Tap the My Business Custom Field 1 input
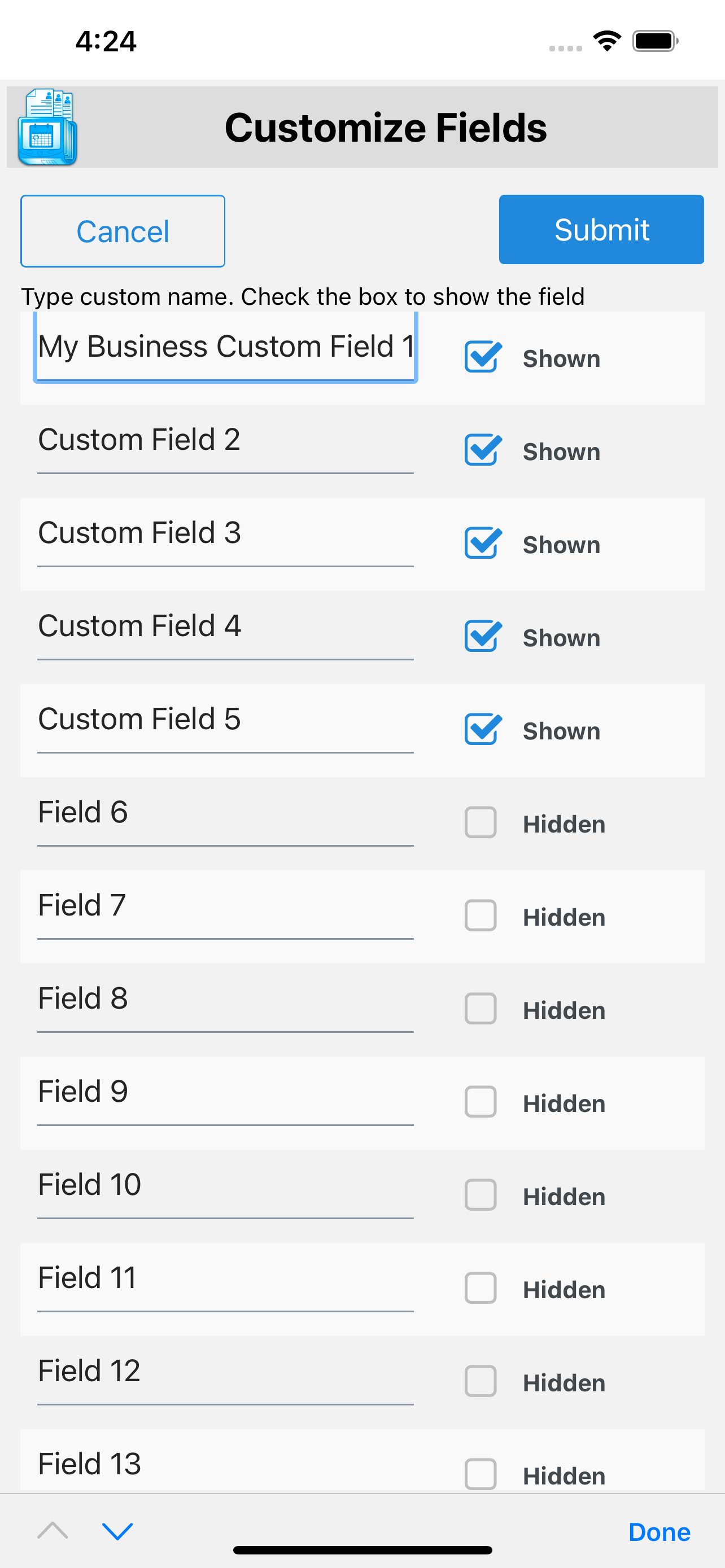This screenshot has width=725, height=1568. click(225, 347)
